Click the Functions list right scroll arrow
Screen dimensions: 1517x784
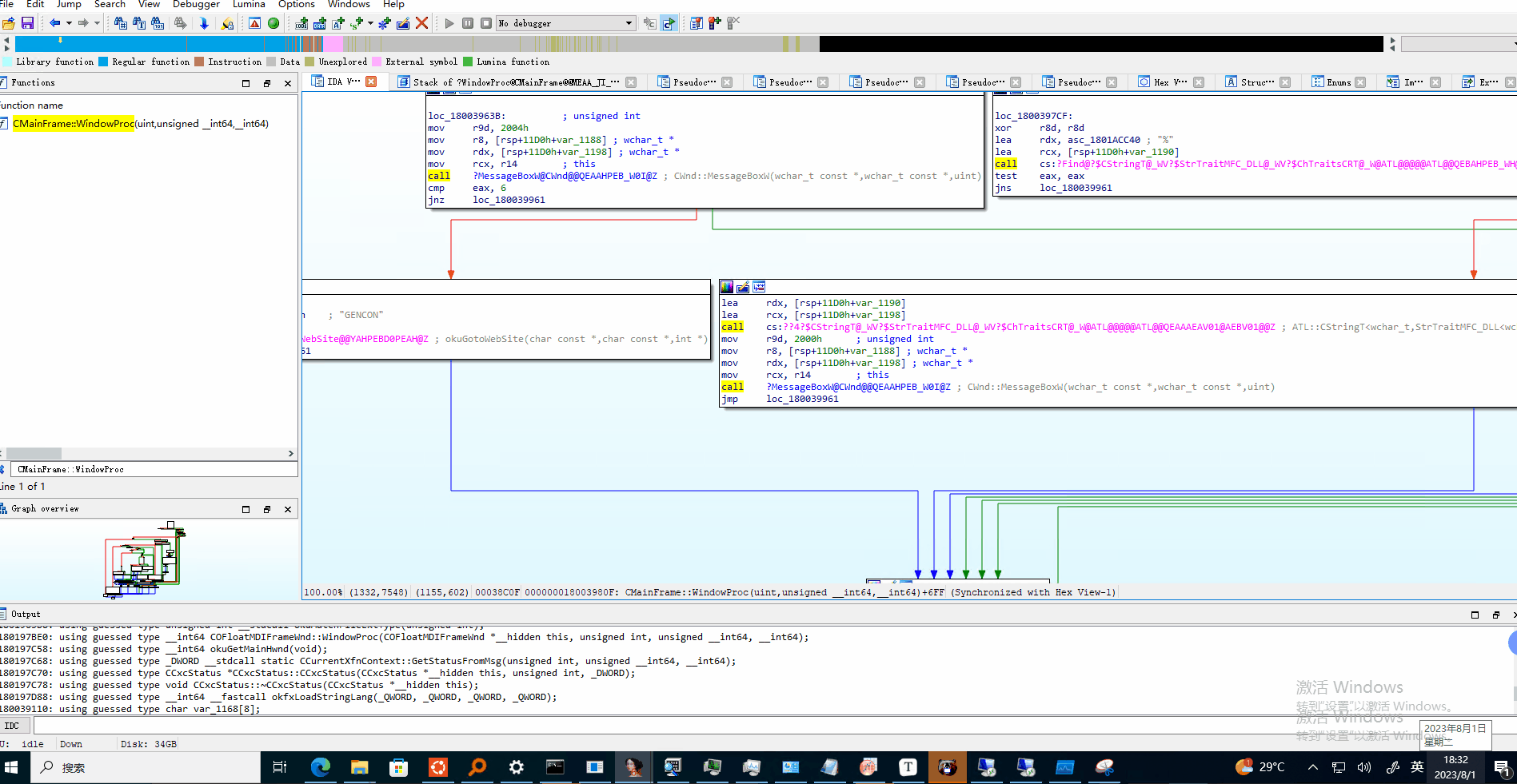[x=291, y=453]
